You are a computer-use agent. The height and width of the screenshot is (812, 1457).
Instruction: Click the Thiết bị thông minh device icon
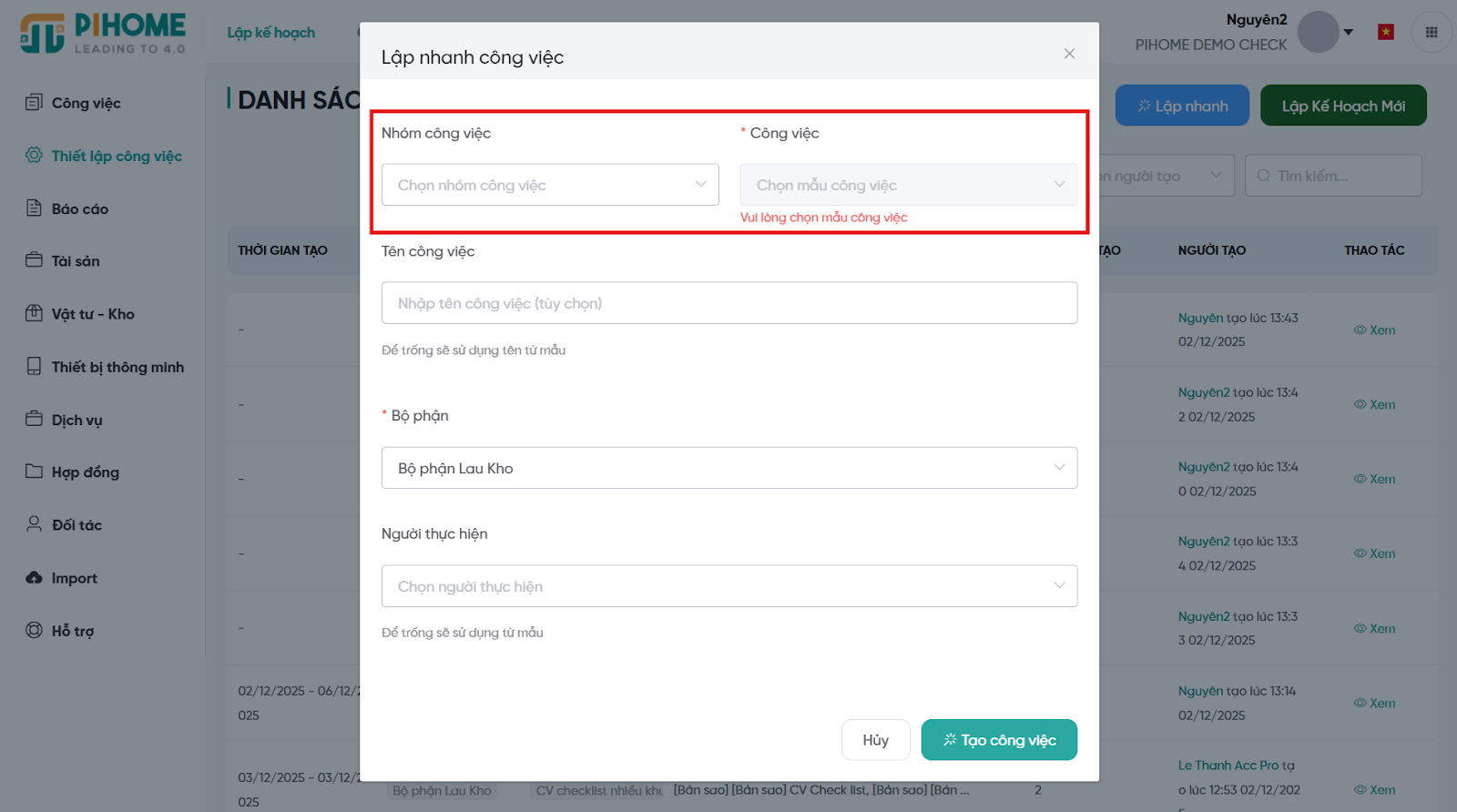pos(34,366)
